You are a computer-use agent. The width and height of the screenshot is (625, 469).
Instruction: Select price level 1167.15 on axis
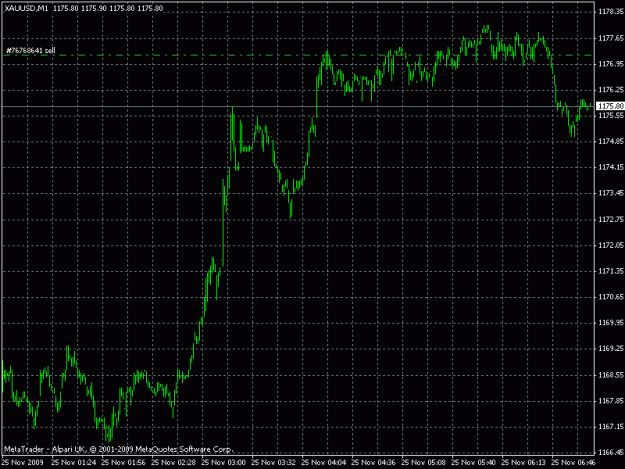[611, 427]
